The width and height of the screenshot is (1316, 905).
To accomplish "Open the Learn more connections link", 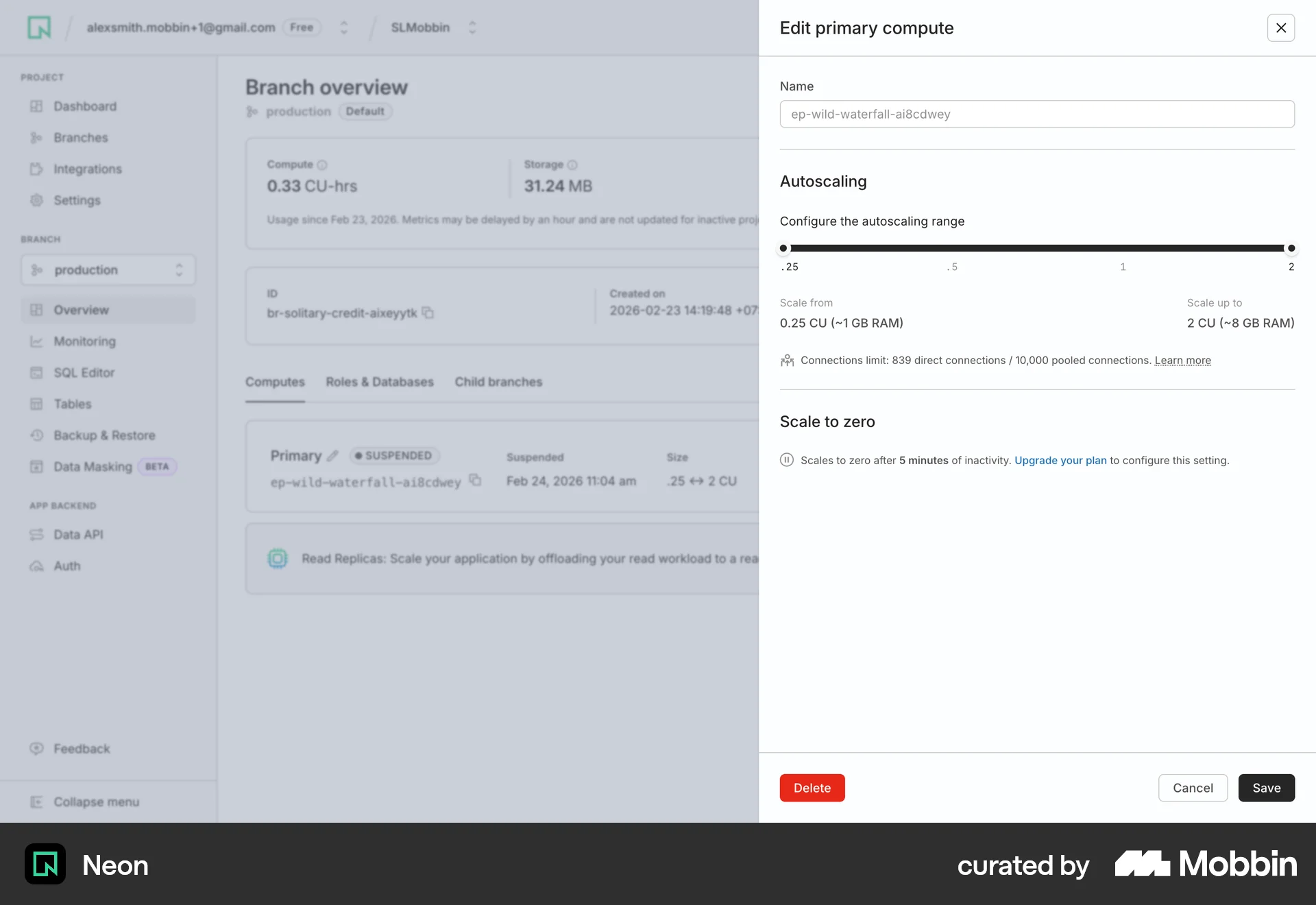I will pos(1182,361).
